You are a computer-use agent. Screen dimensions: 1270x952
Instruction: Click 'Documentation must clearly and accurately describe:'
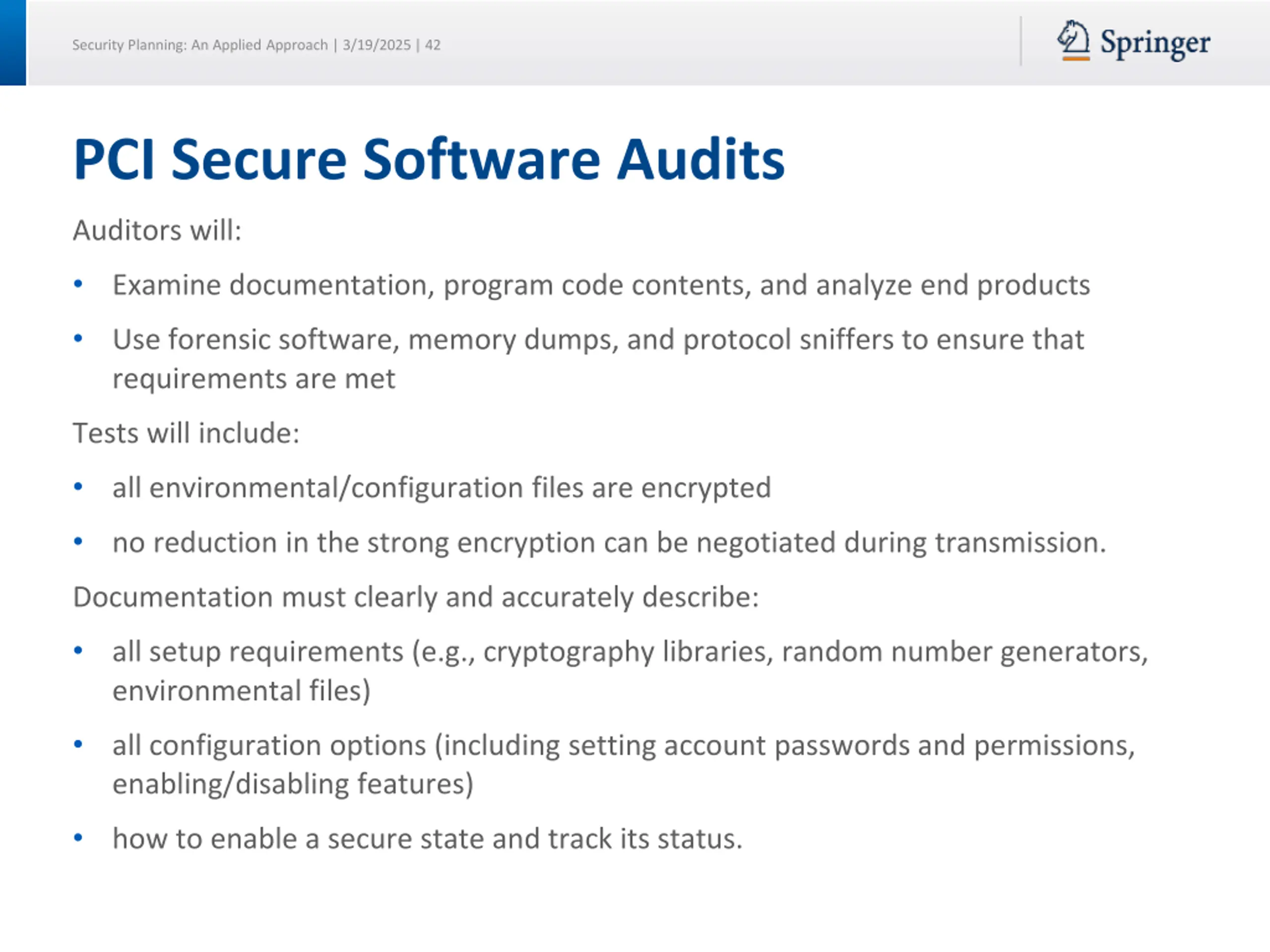[416, 597]
